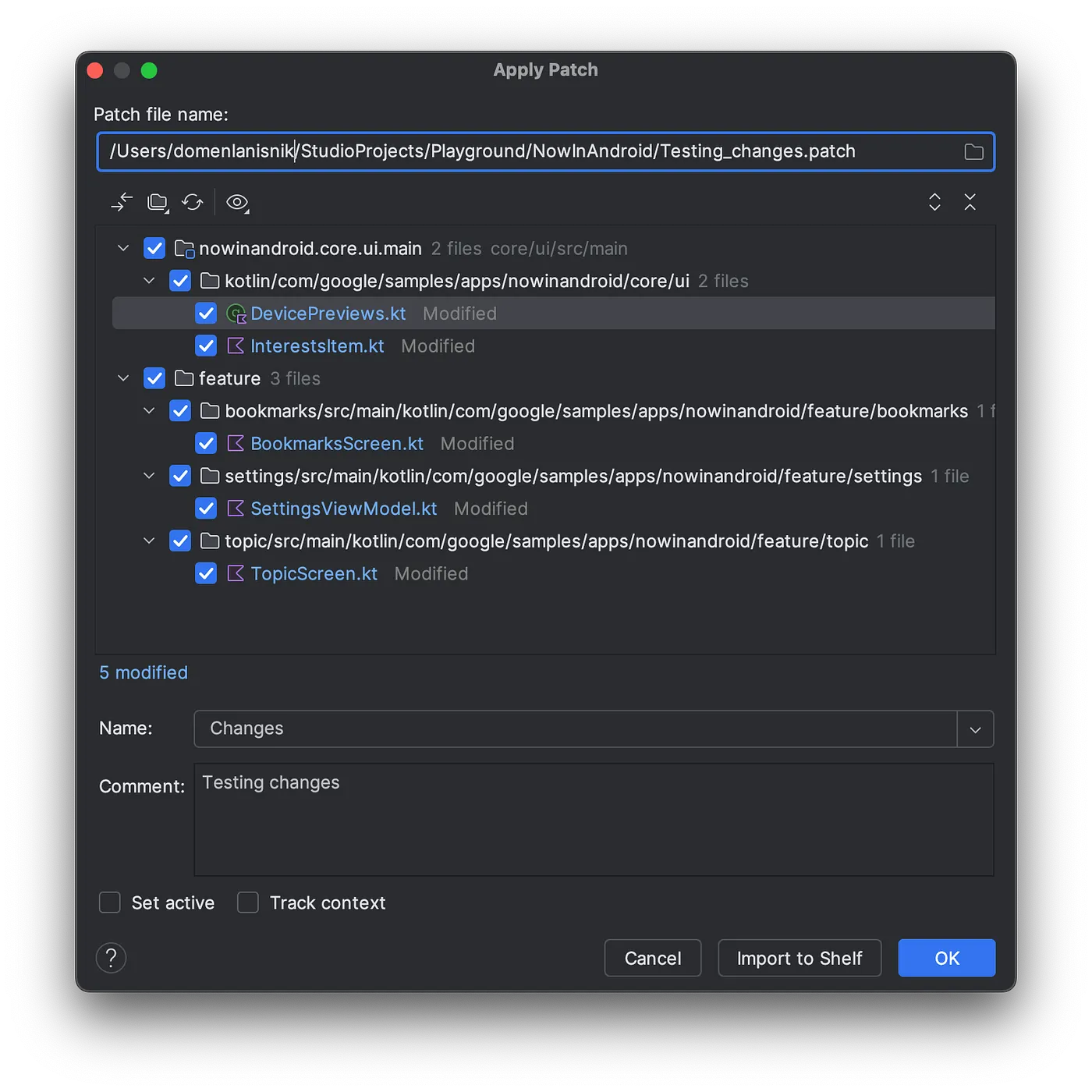Viewport: 1092px width, 1092px height.
Task: Select BookmarksScreen.kt in the file tree
Action: click(x=336, y=444)
